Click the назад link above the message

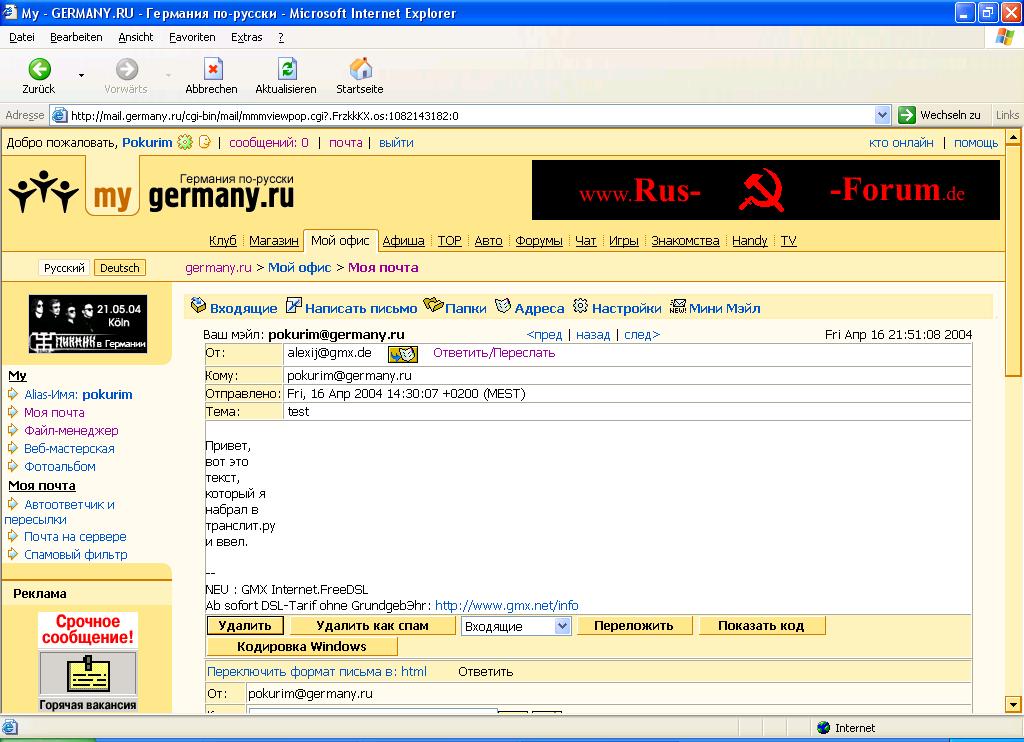[x=593, y=334]
